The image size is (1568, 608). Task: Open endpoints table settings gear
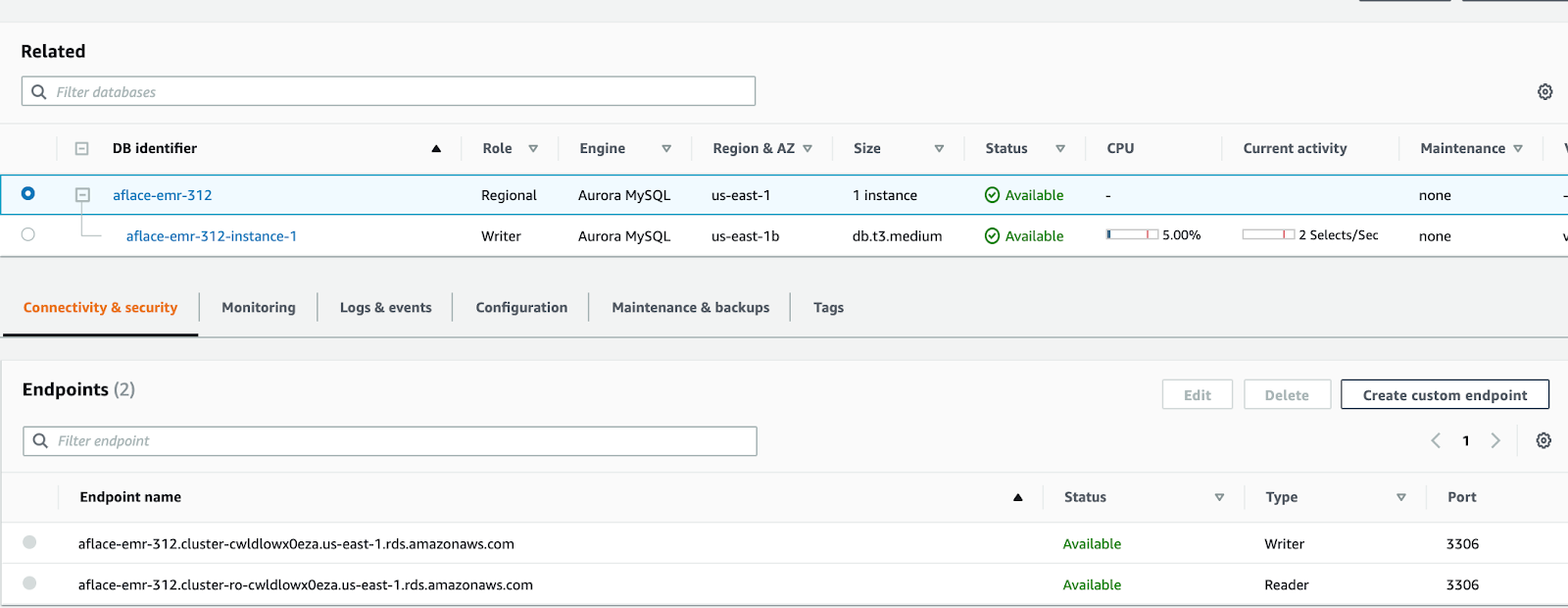[1543, 440]
